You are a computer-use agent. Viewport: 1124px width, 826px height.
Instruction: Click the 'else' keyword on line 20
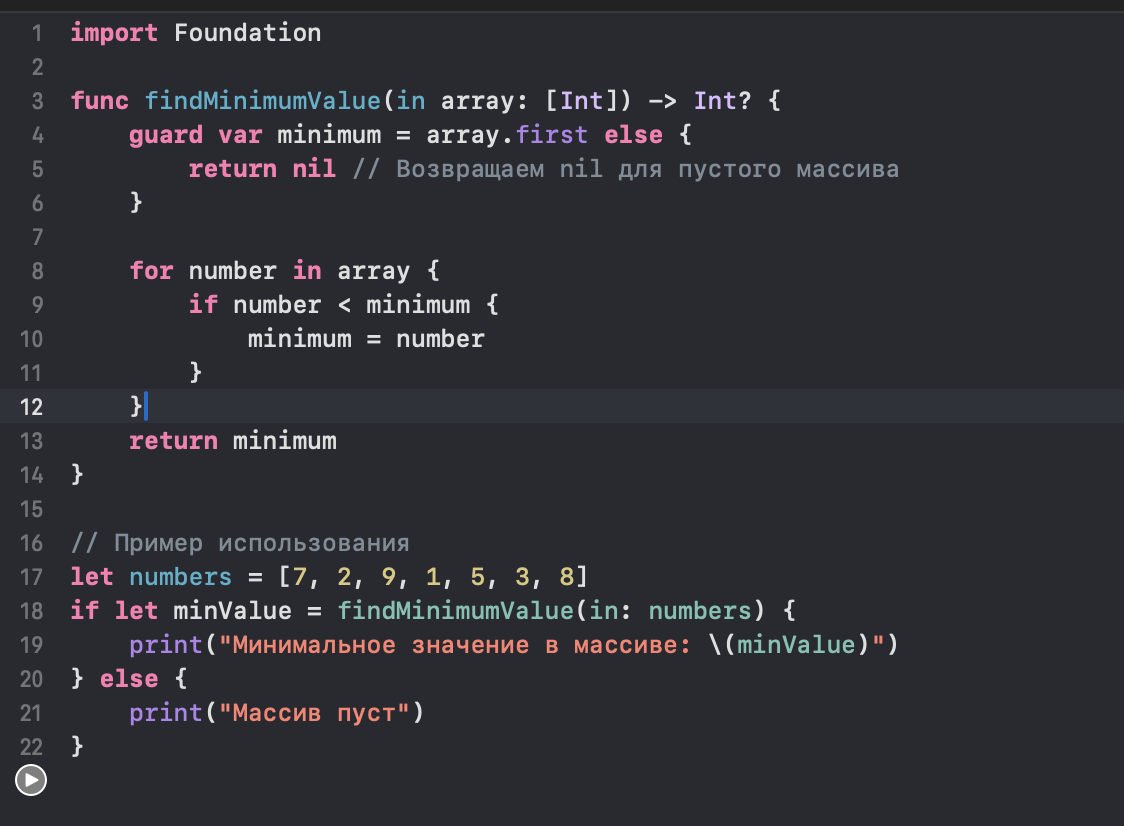pos(129,678)
